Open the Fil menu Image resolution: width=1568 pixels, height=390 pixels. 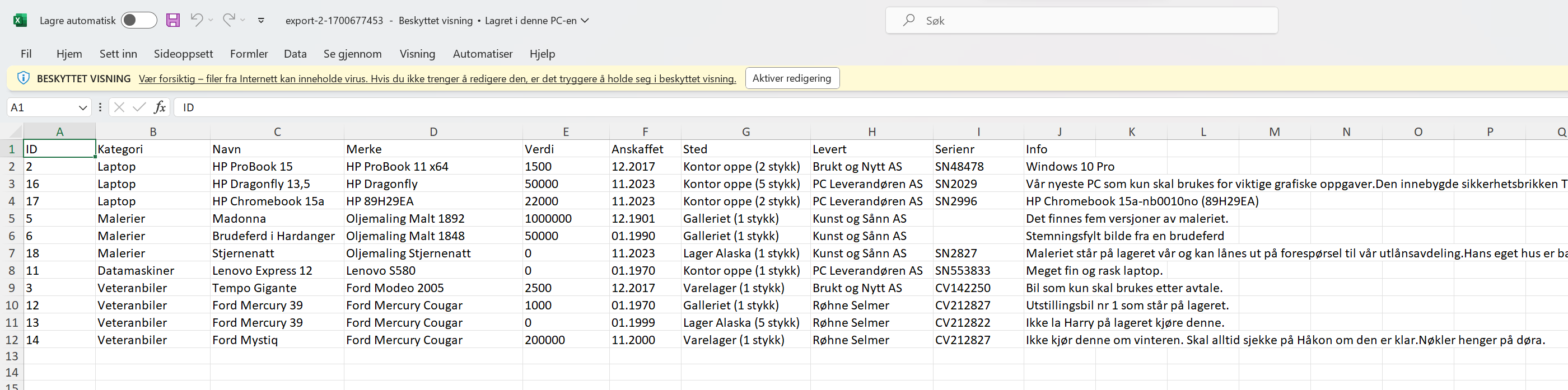tap(26, 54)
